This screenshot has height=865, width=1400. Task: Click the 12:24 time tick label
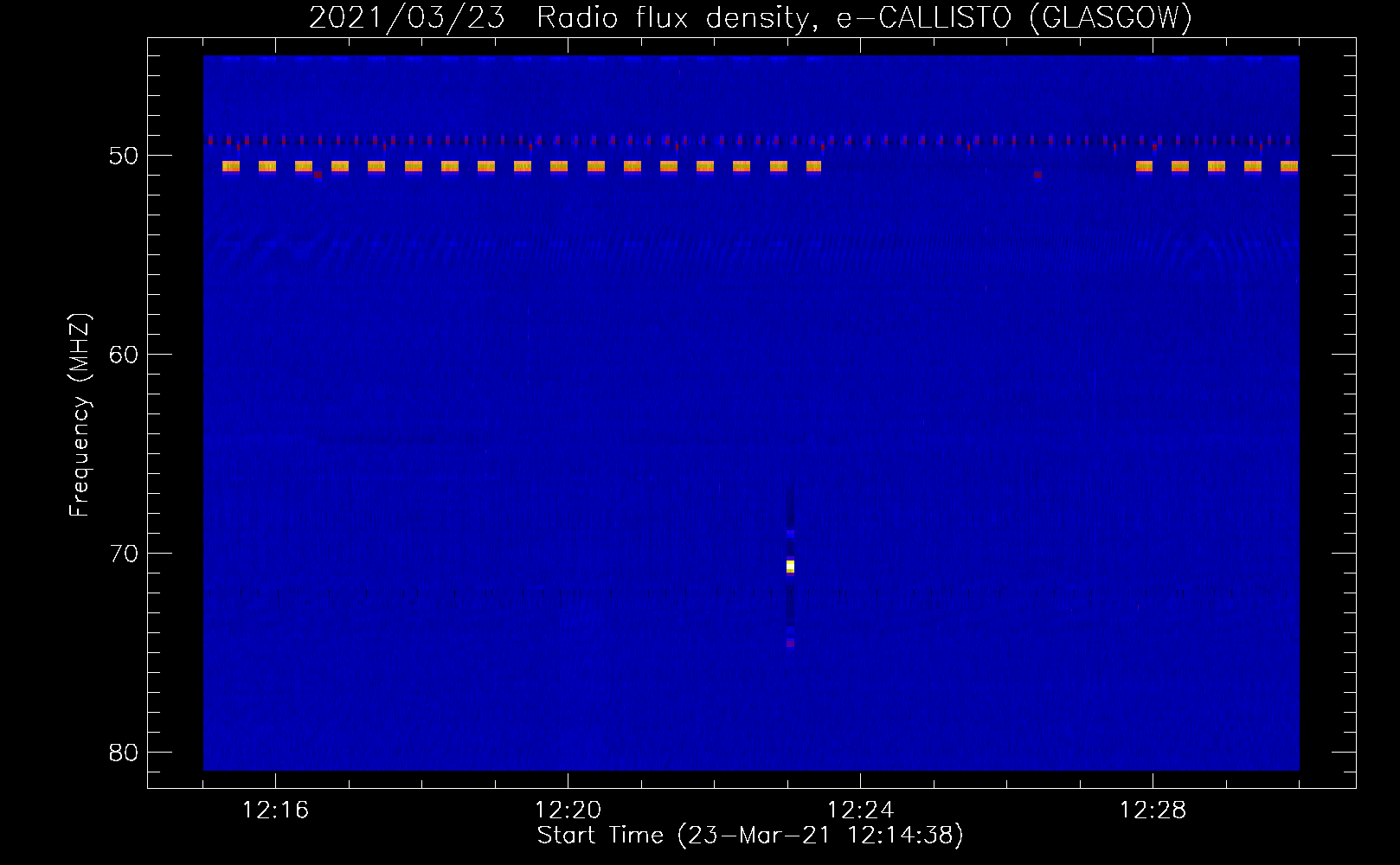point(860,811)
